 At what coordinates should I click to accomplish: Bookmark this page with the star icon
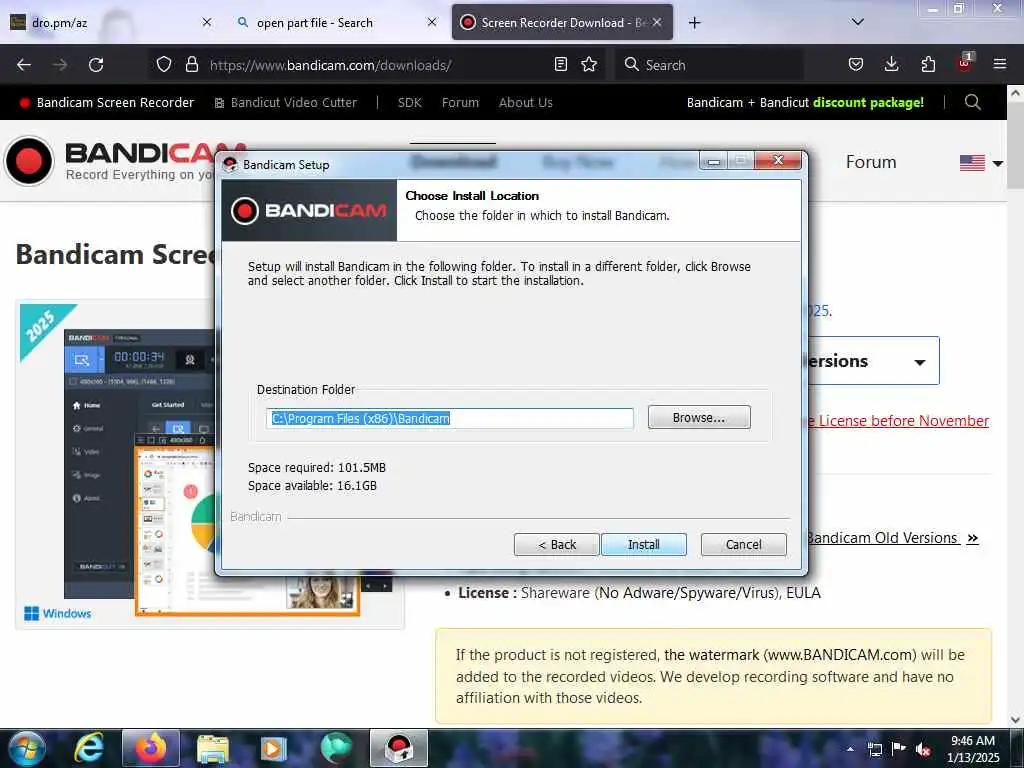click(589, 65)
